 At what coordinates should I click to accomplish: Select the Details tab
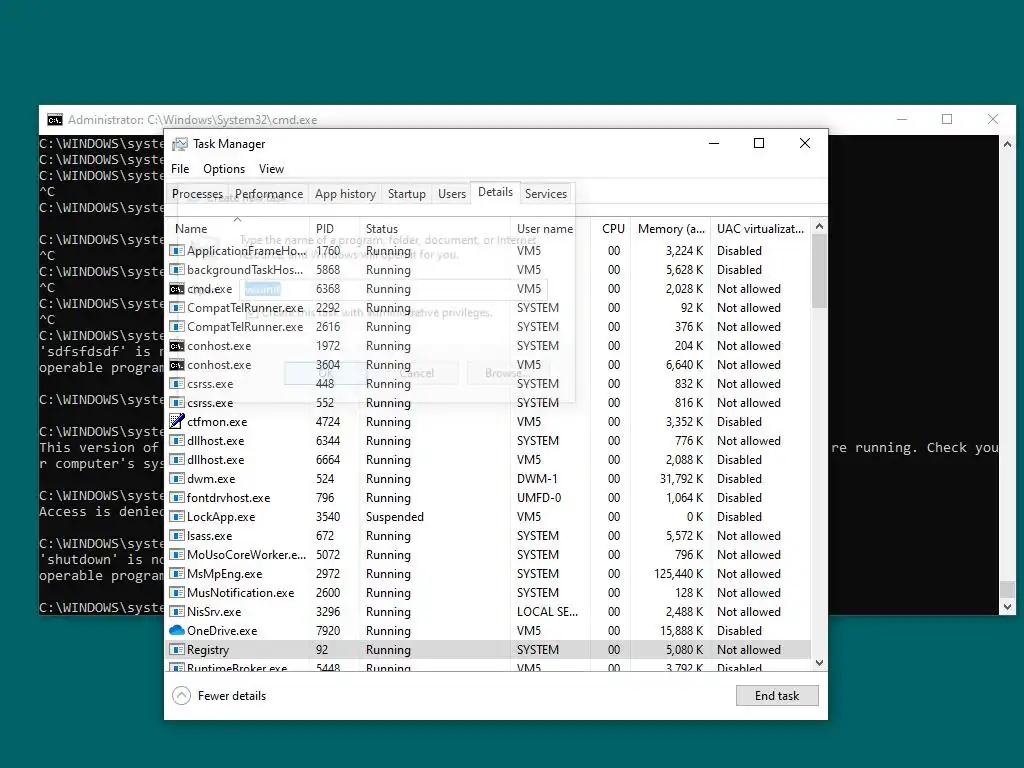tap(495, 192)
